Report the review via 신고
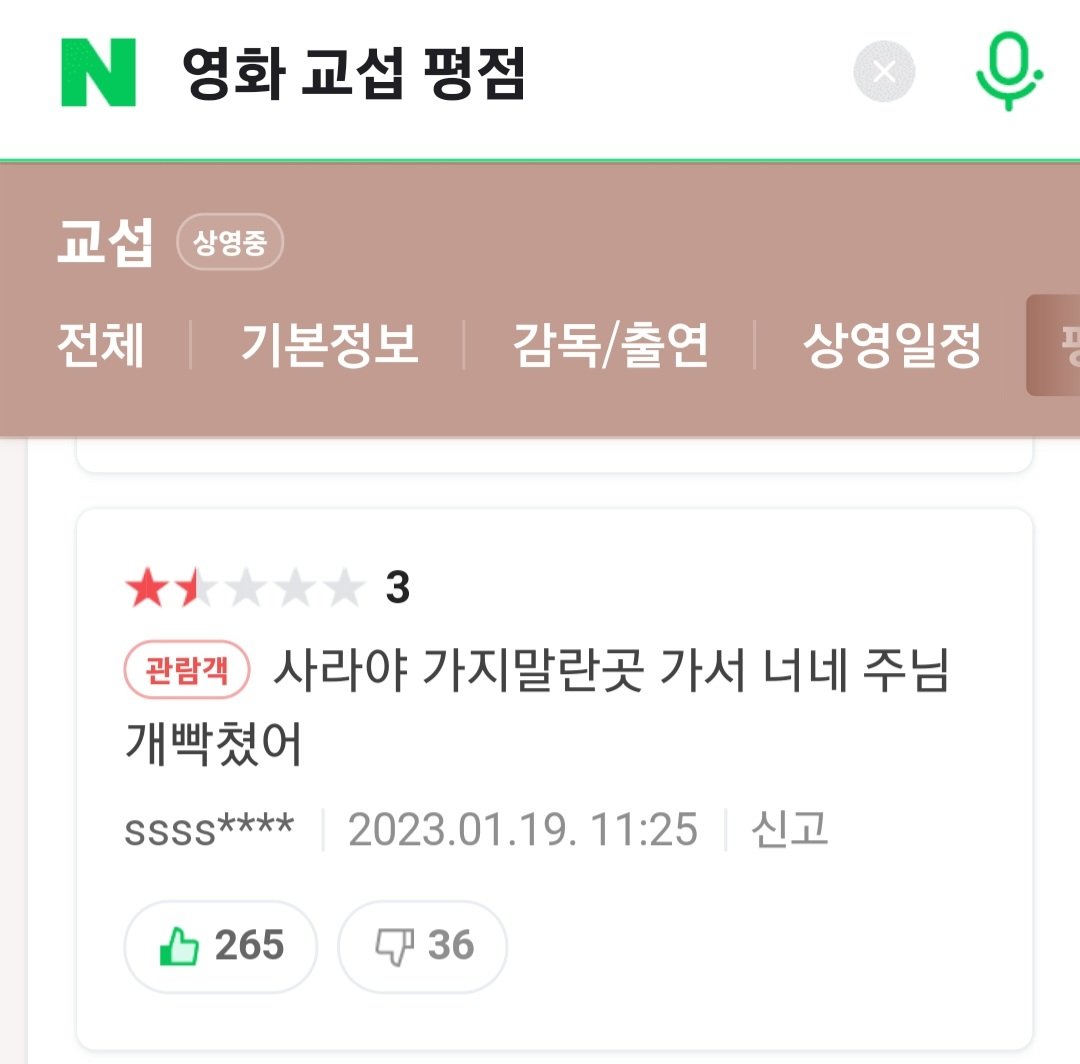Screen dimensions: 1080x1064 pyautogui.click(x=790, y=830)
